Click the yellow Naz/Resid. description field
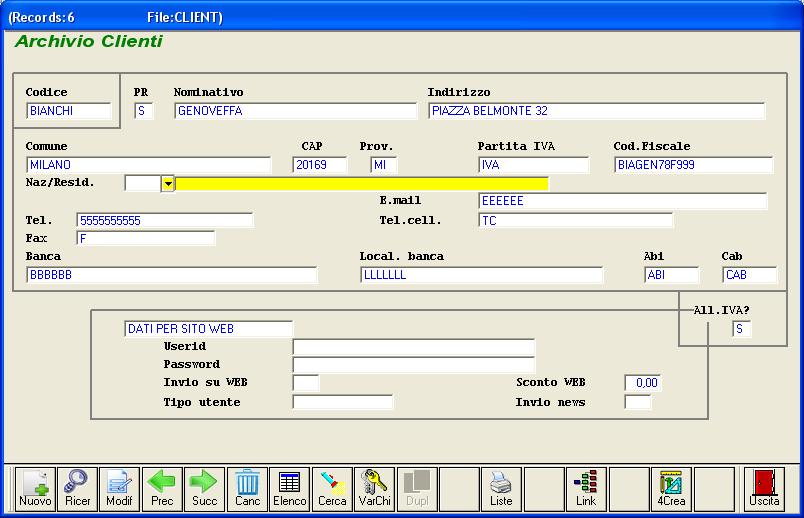Image resolution: width=804 pixels, height=518 pixels. point(362,184)
